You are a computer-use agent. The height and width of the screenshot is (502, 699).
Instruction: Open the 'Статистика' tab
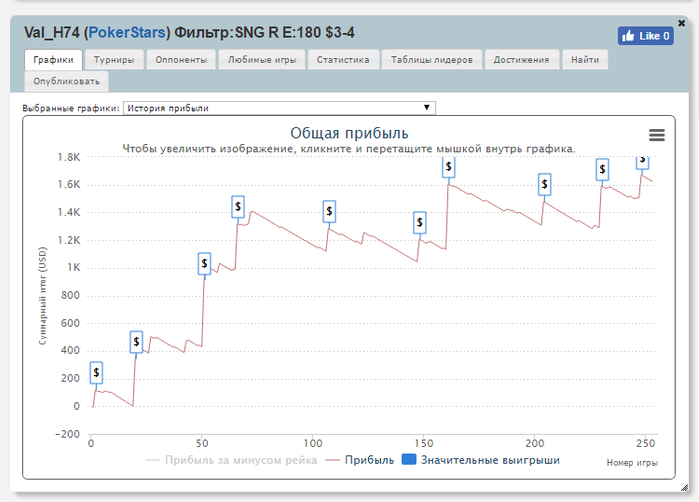pos(343,60)
